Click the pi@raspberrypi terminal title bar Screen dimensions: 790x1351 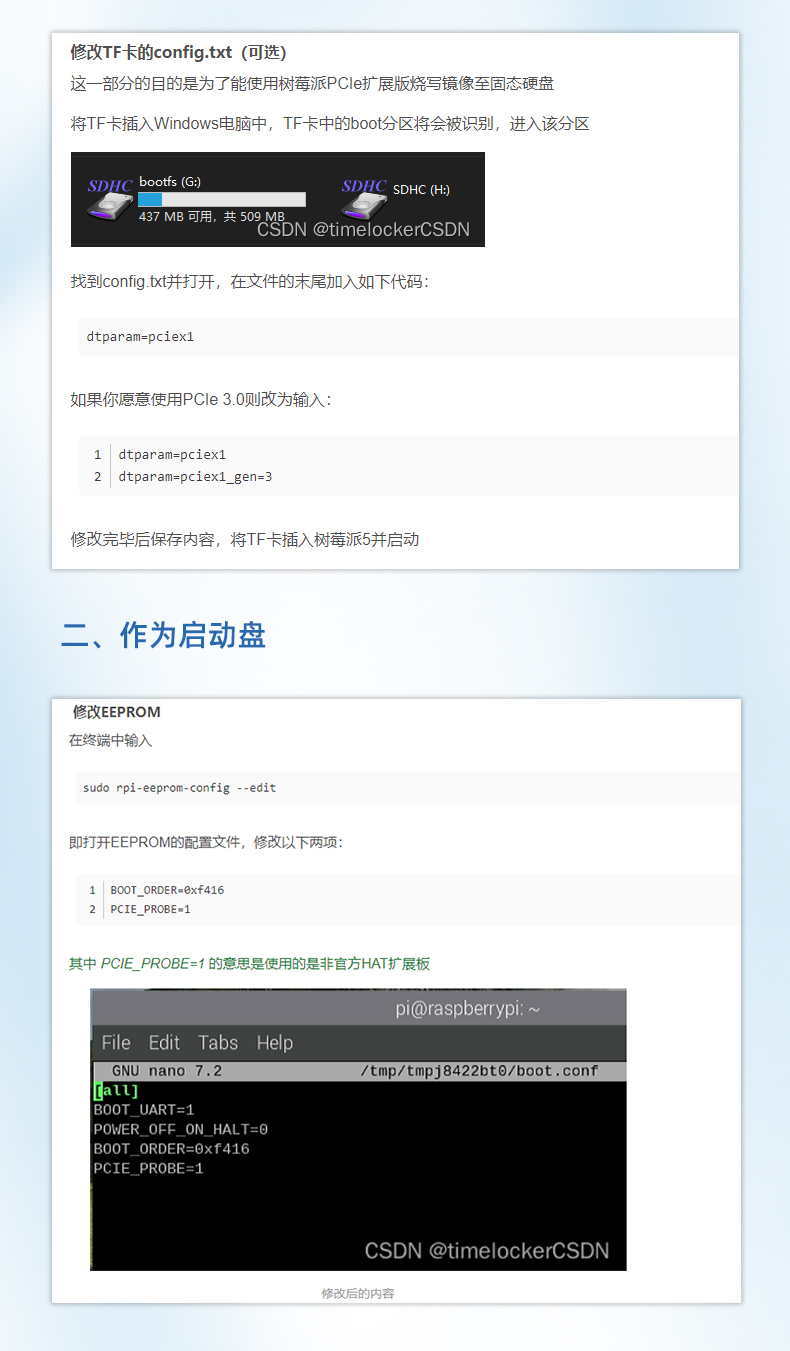[467, 1009]
